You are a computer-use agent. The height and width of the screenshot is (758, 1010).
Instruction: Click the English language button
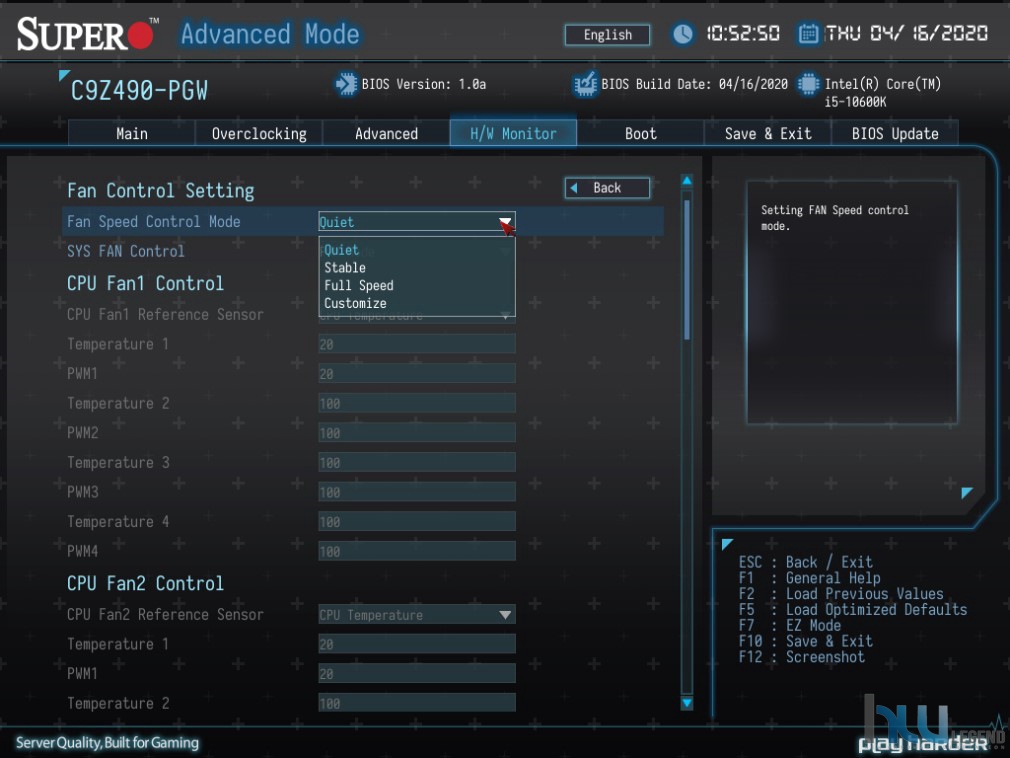pos(607,35)
